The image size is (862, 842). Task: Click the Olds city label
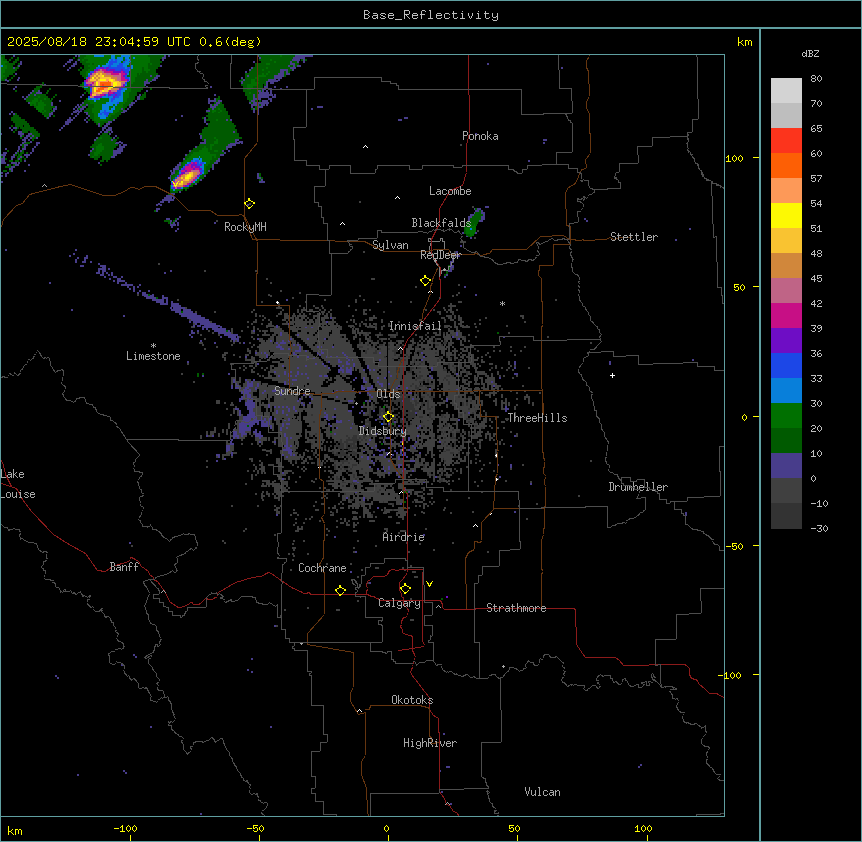[388, 394]
